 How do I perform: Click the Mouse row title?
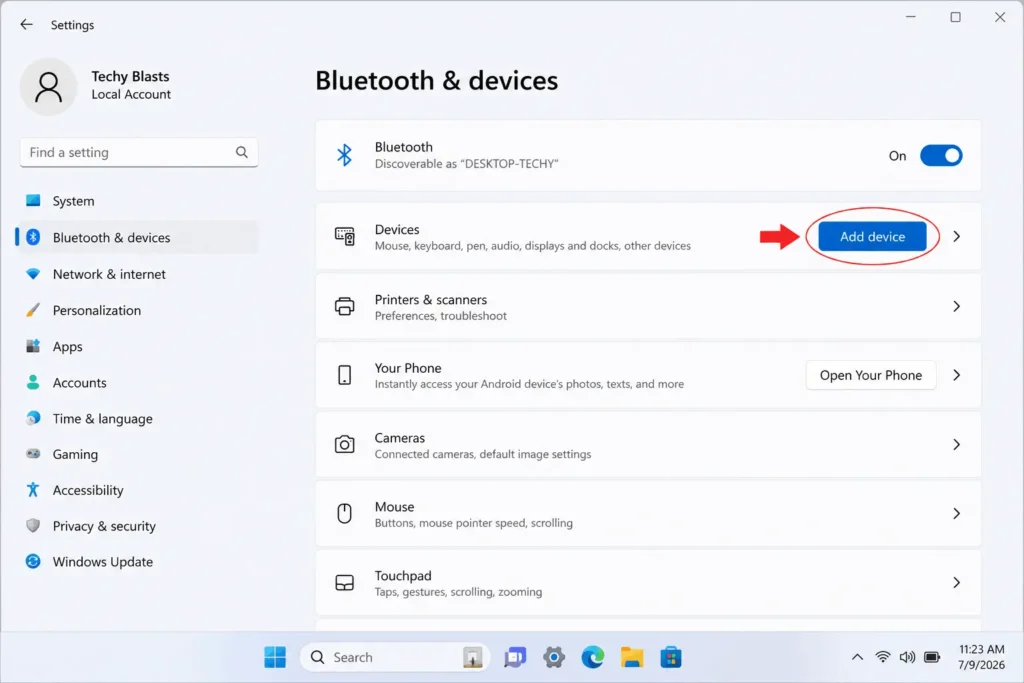tap(394, 507)
